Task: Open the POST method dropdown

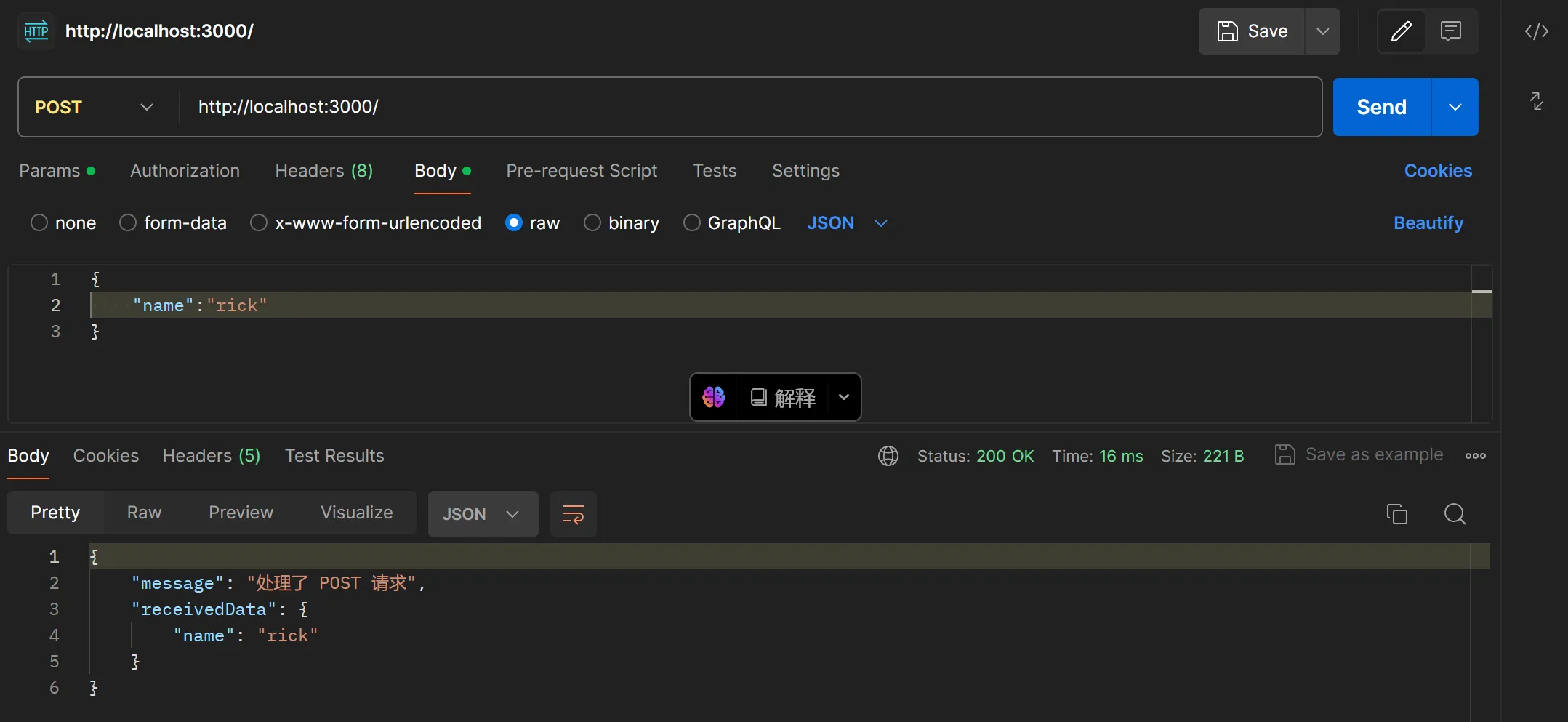Action: [95, 107]
